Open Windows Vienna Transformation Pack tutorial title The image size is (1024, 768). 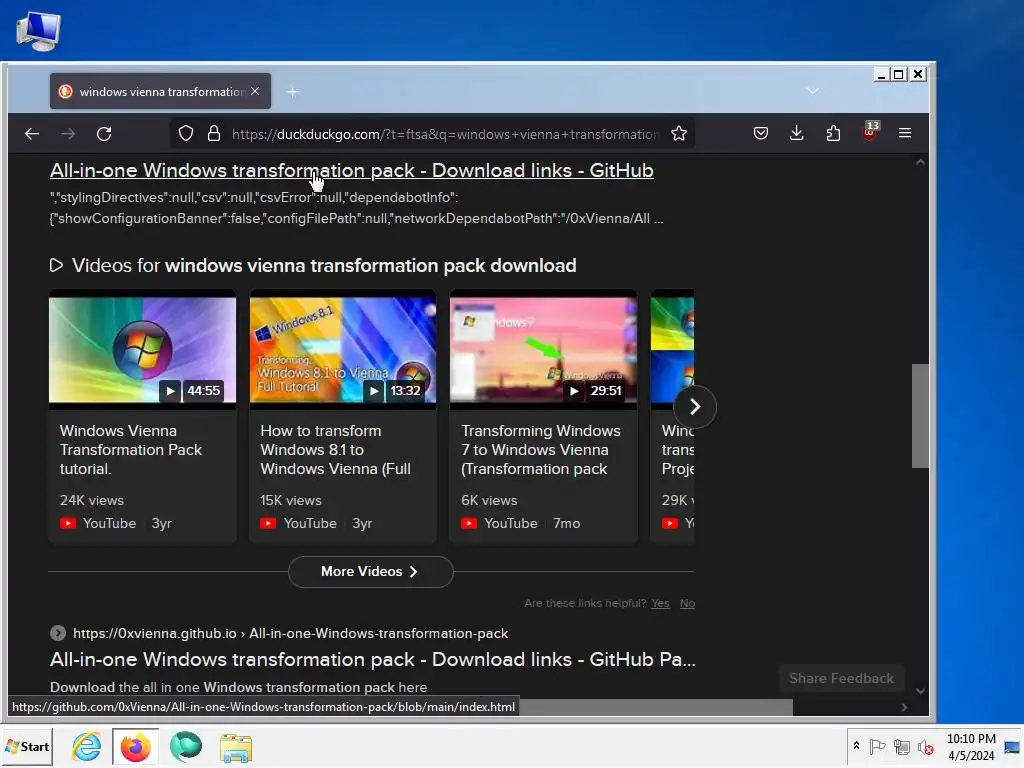coord(131,450)
